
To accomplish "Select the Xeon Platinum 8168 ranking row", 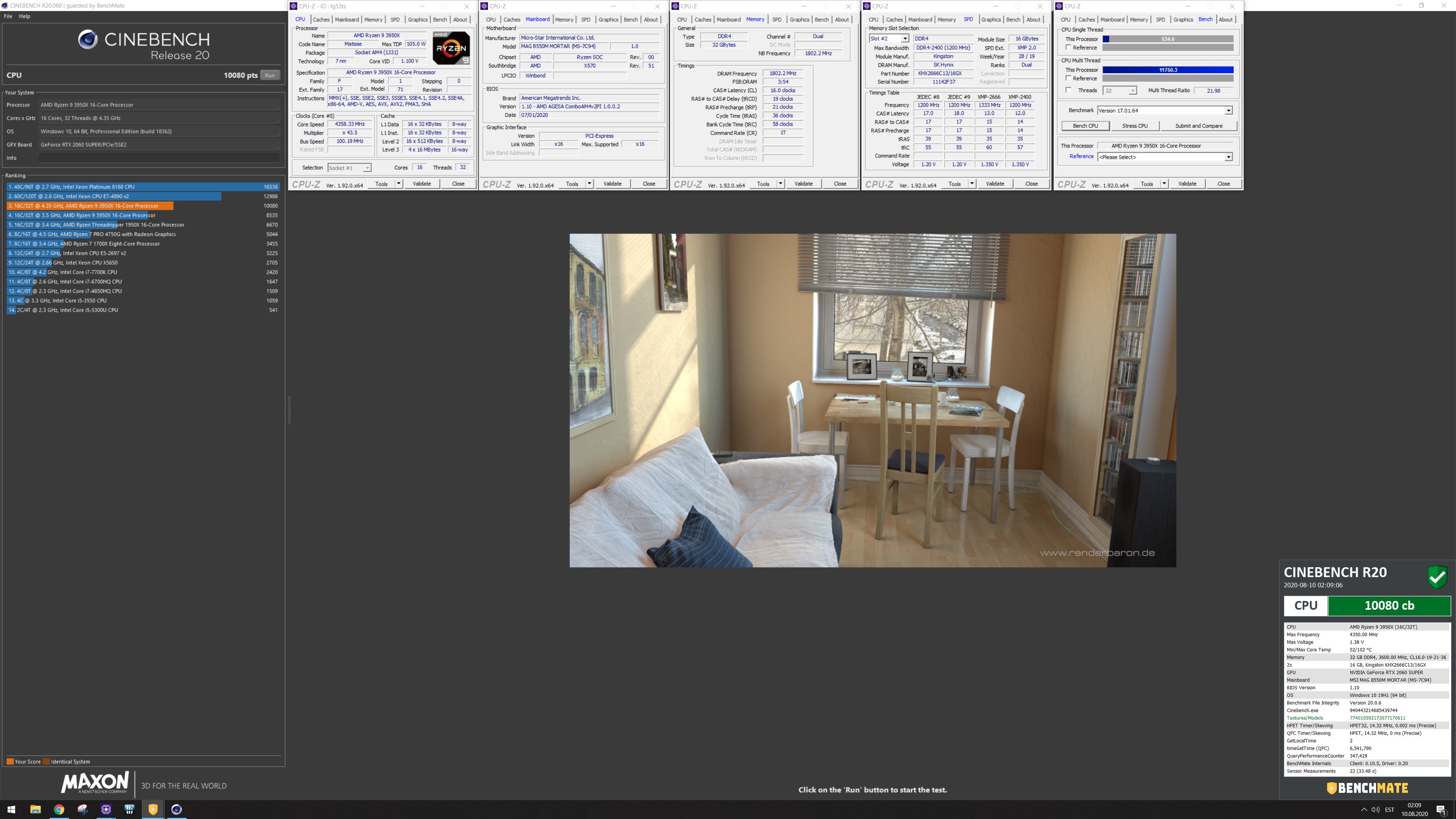I will 143,187.
